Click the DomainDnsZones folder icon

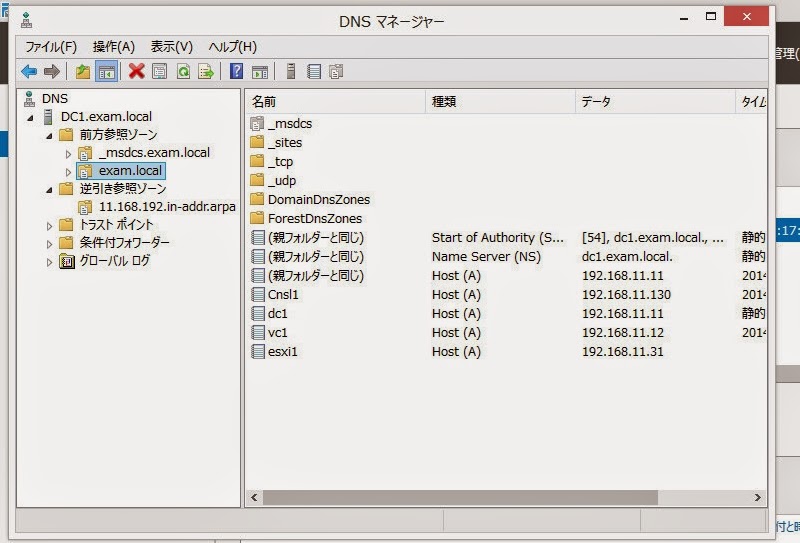258,199
